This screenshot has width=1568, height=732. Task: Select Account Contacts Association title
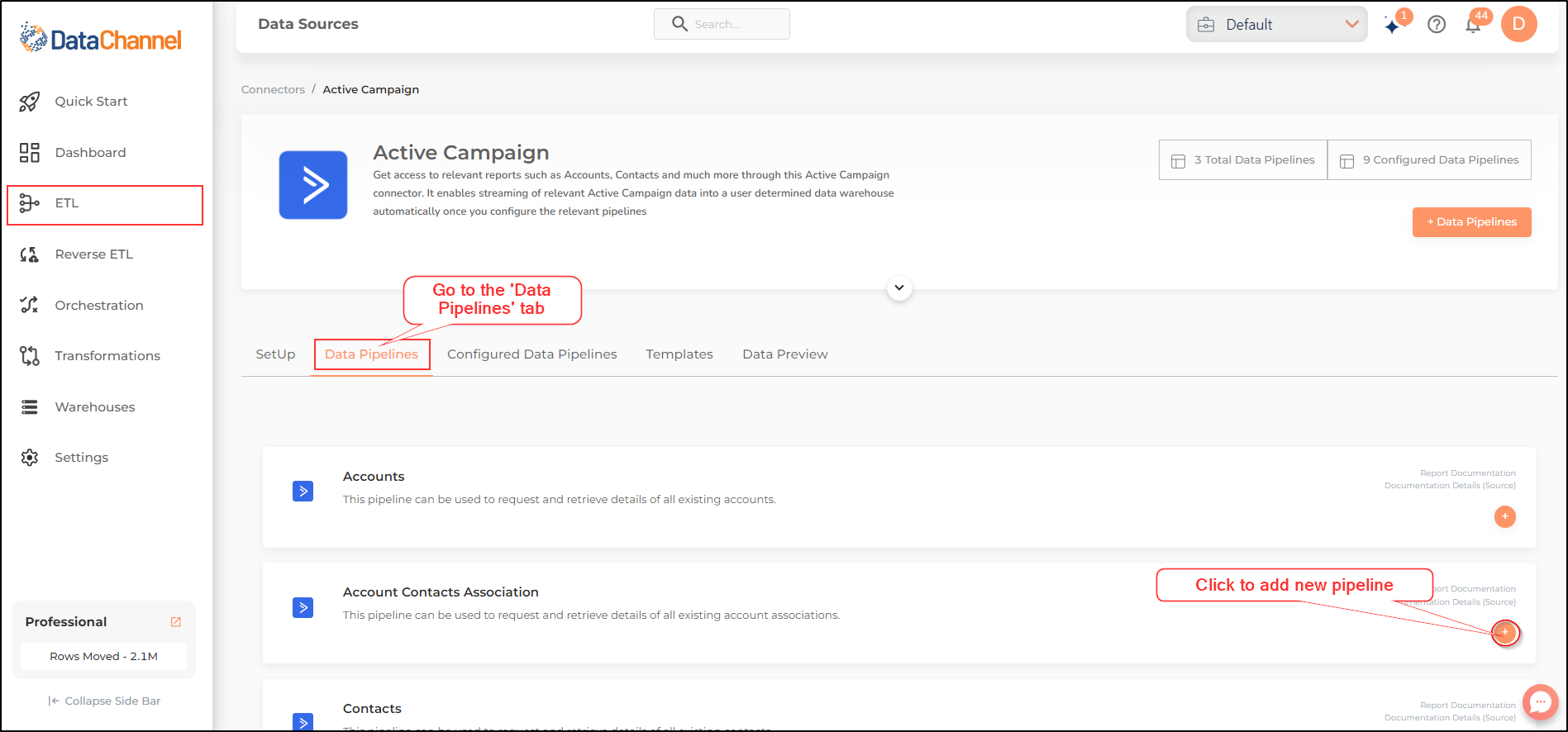coord(441,592)
